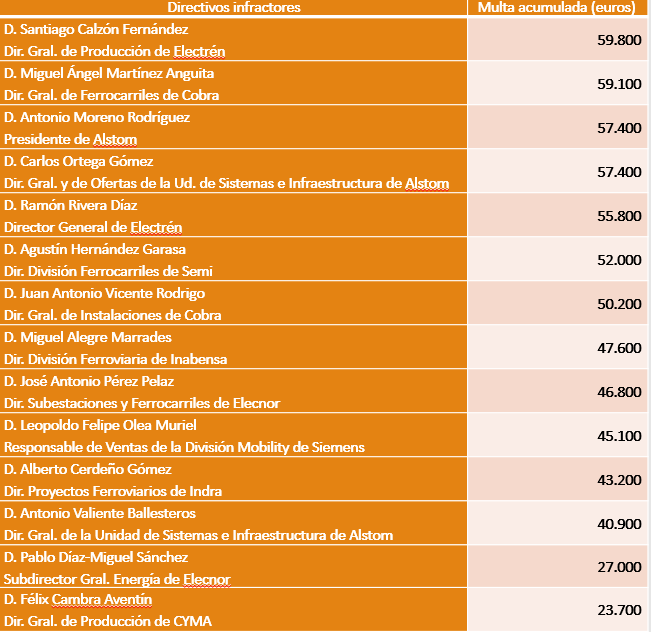Select the fine amount 52.000
This screenshot has height=632, width=651.
[619, 260]
